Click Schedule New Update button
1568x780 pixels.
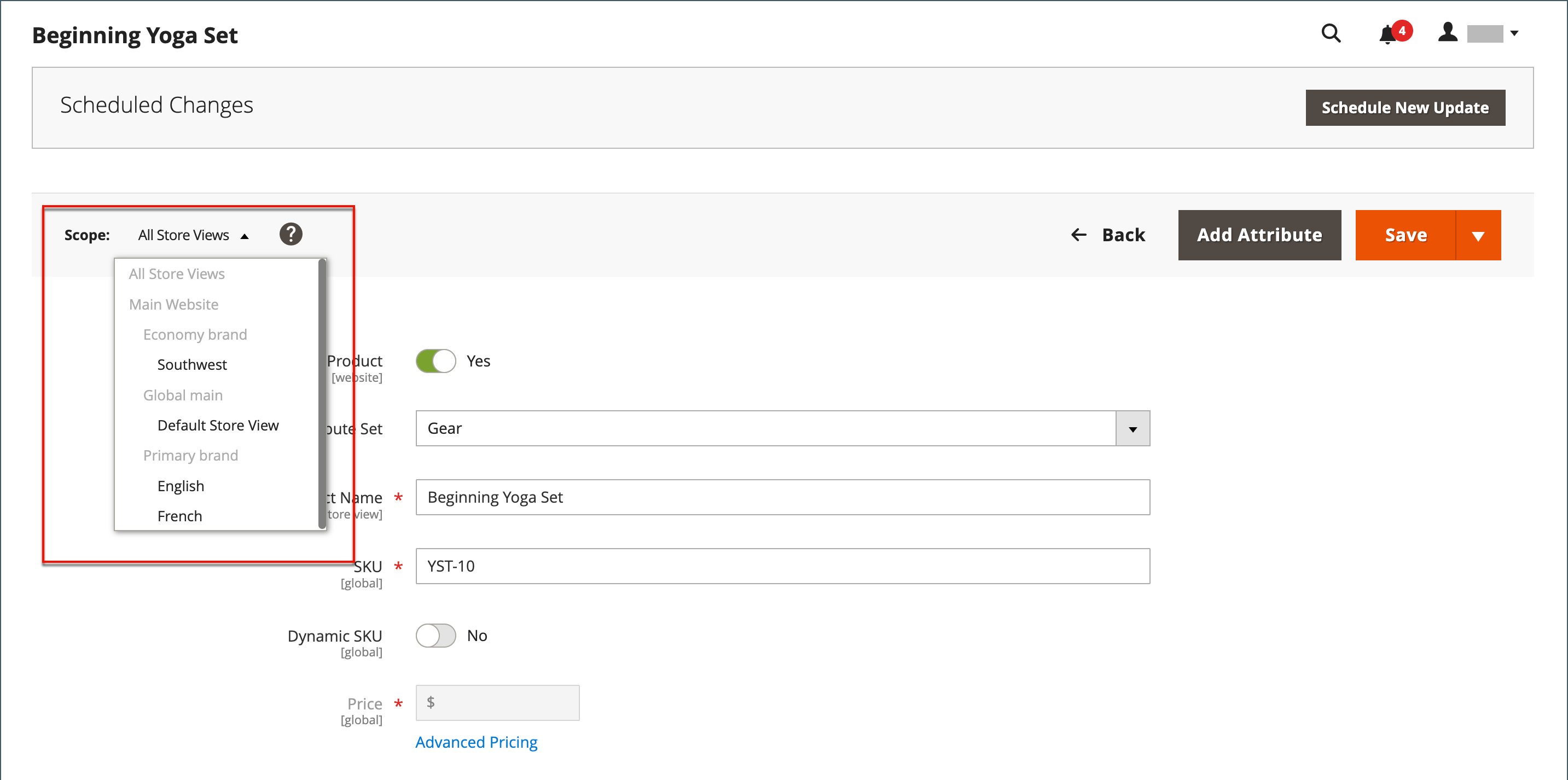1405,108
